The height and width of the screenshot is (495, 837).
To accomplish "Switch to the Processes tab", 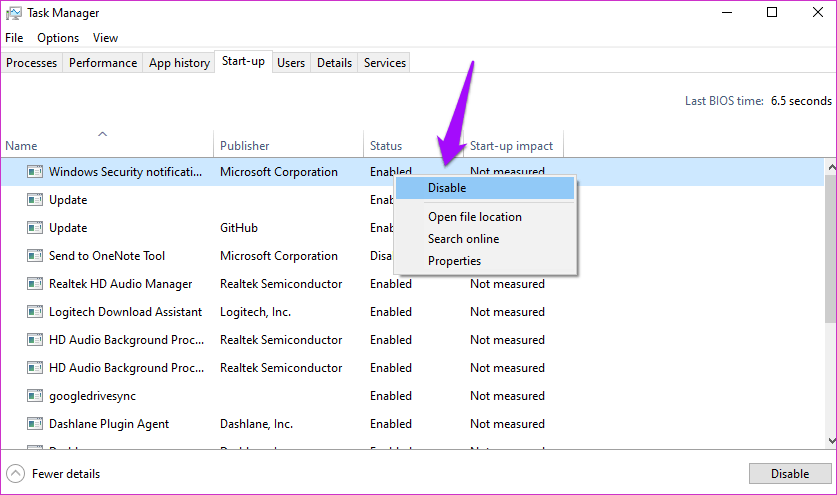I will pyautogui.click(x=31, y=63).
